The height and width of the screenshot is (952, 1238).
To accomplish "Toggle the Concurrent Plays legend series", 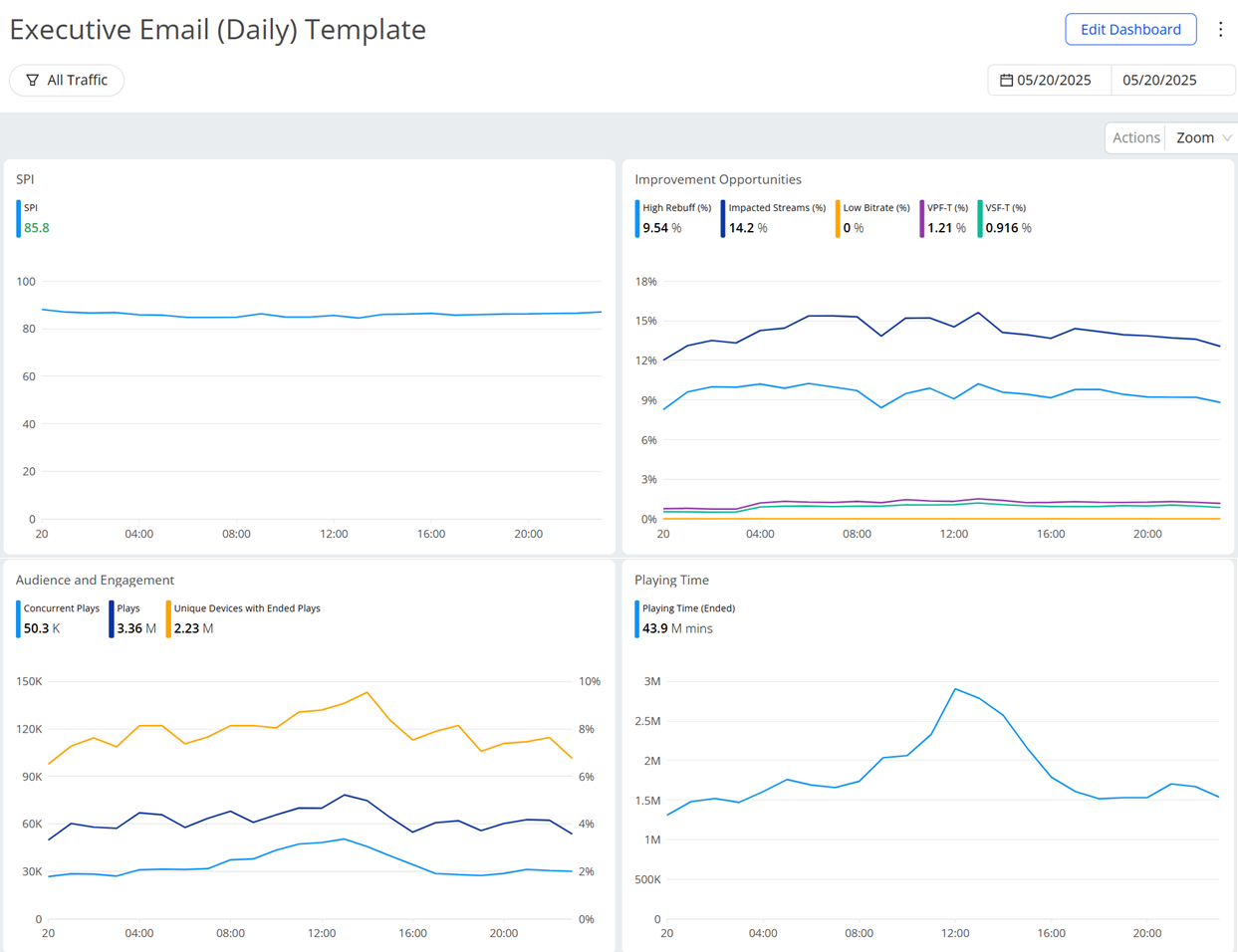I will click(61, 608).
